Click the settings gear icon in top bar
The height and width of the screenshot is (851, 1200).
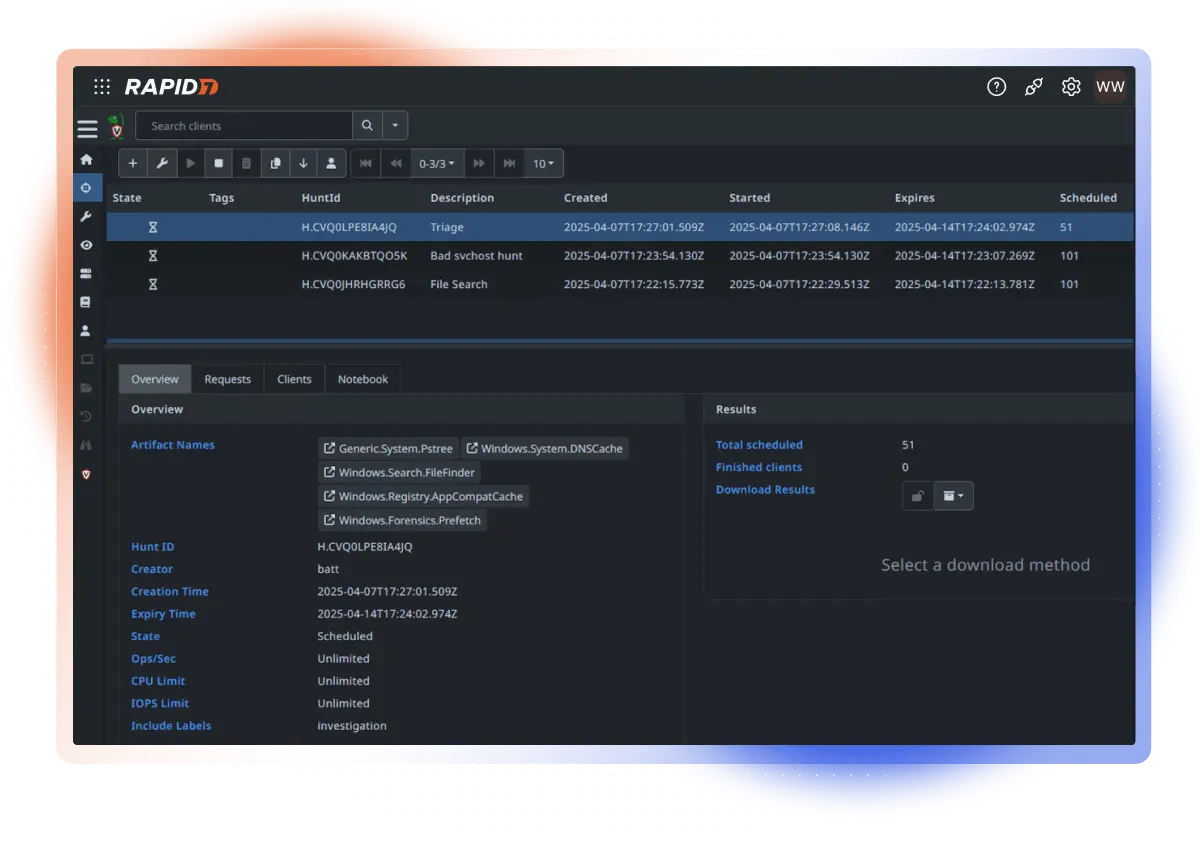point(1071,87)
